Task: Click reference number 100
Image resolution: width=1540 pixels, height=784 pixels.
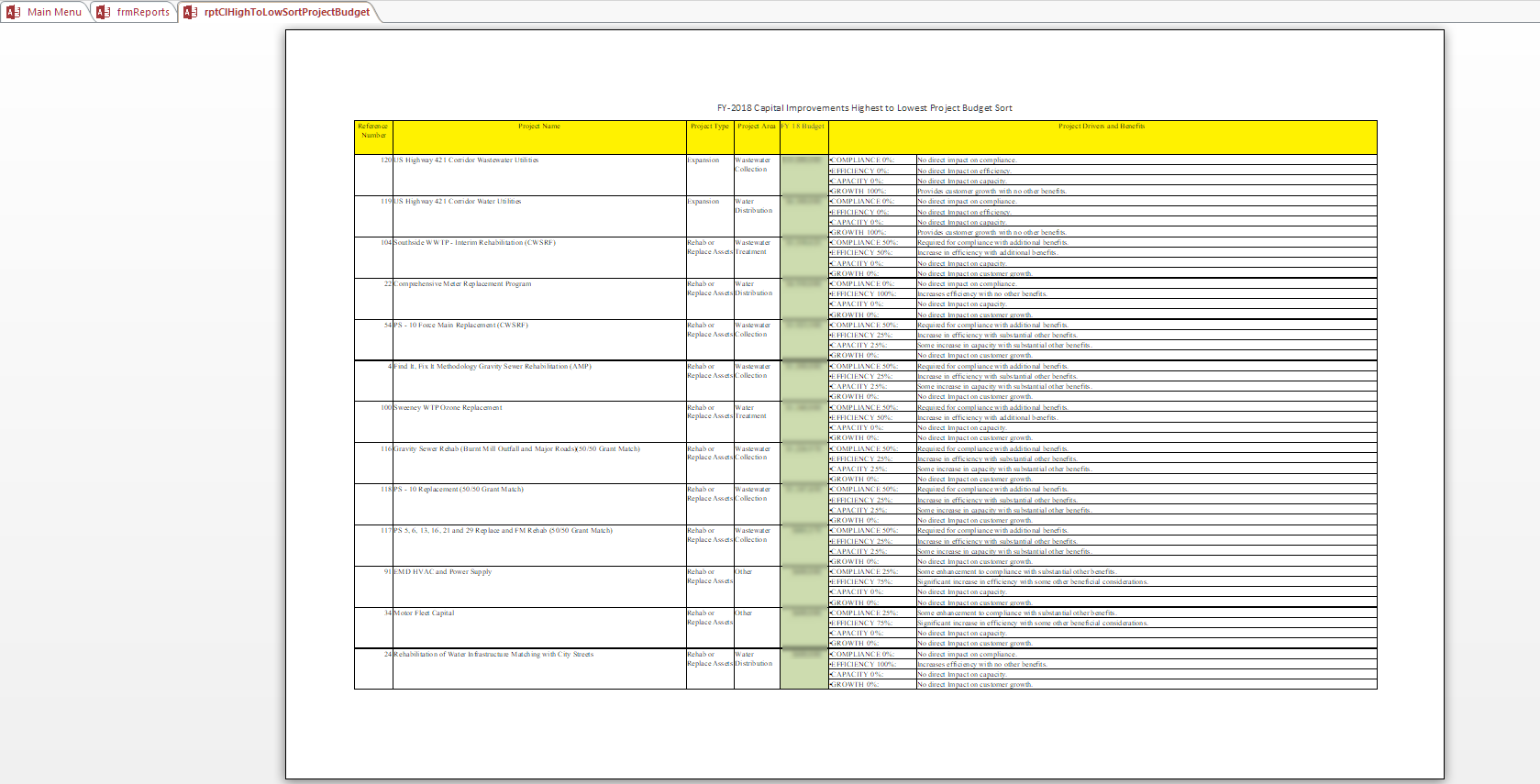Action: pos(386,408)
